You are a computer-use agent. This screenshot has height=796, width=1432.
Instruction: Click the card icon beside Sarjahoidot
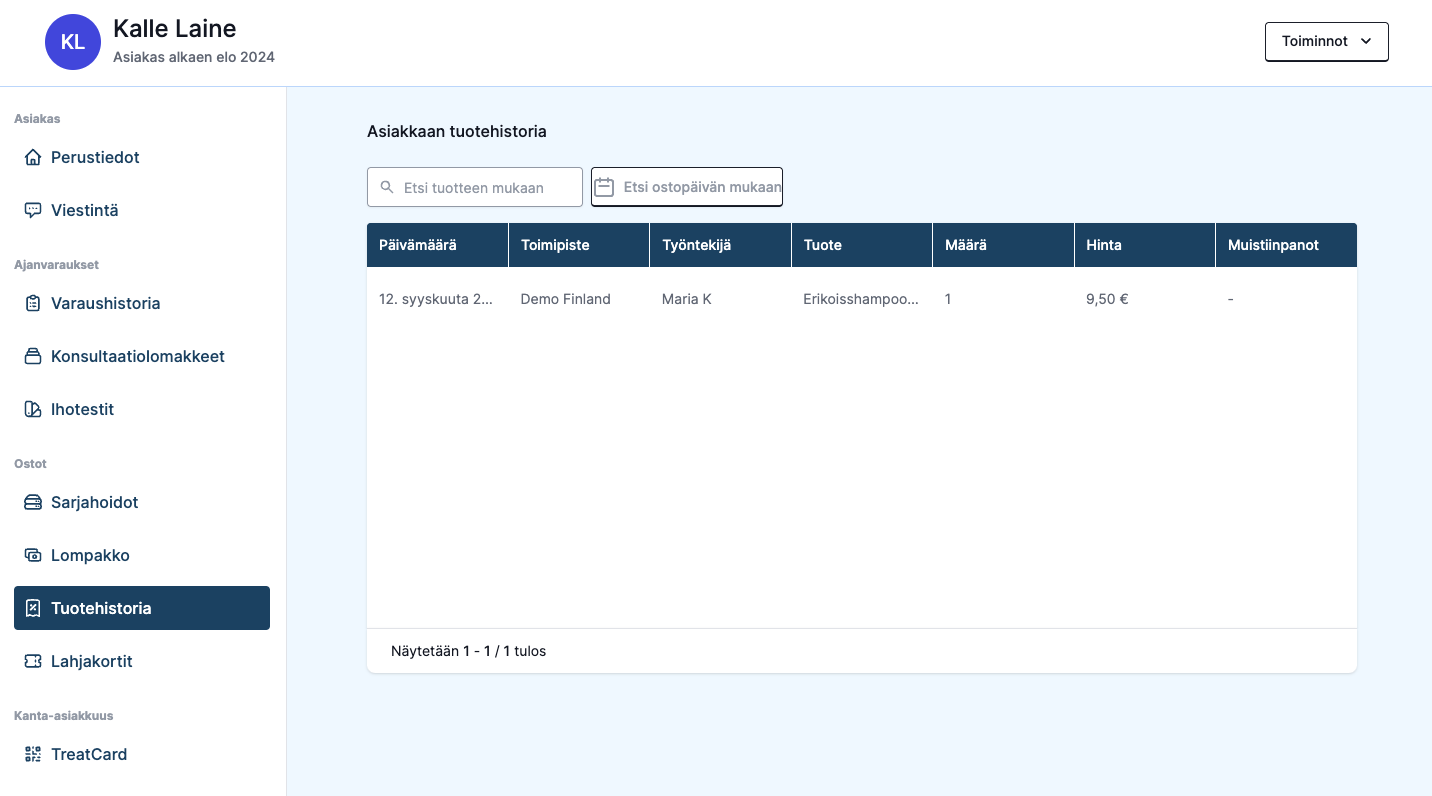33,503
